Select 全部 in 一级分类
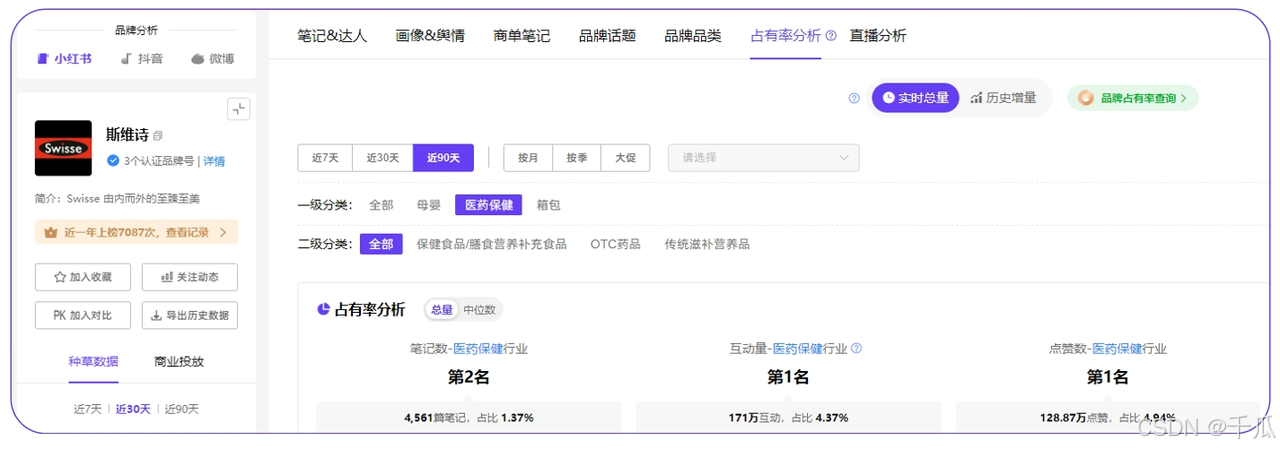 point(381,205)
